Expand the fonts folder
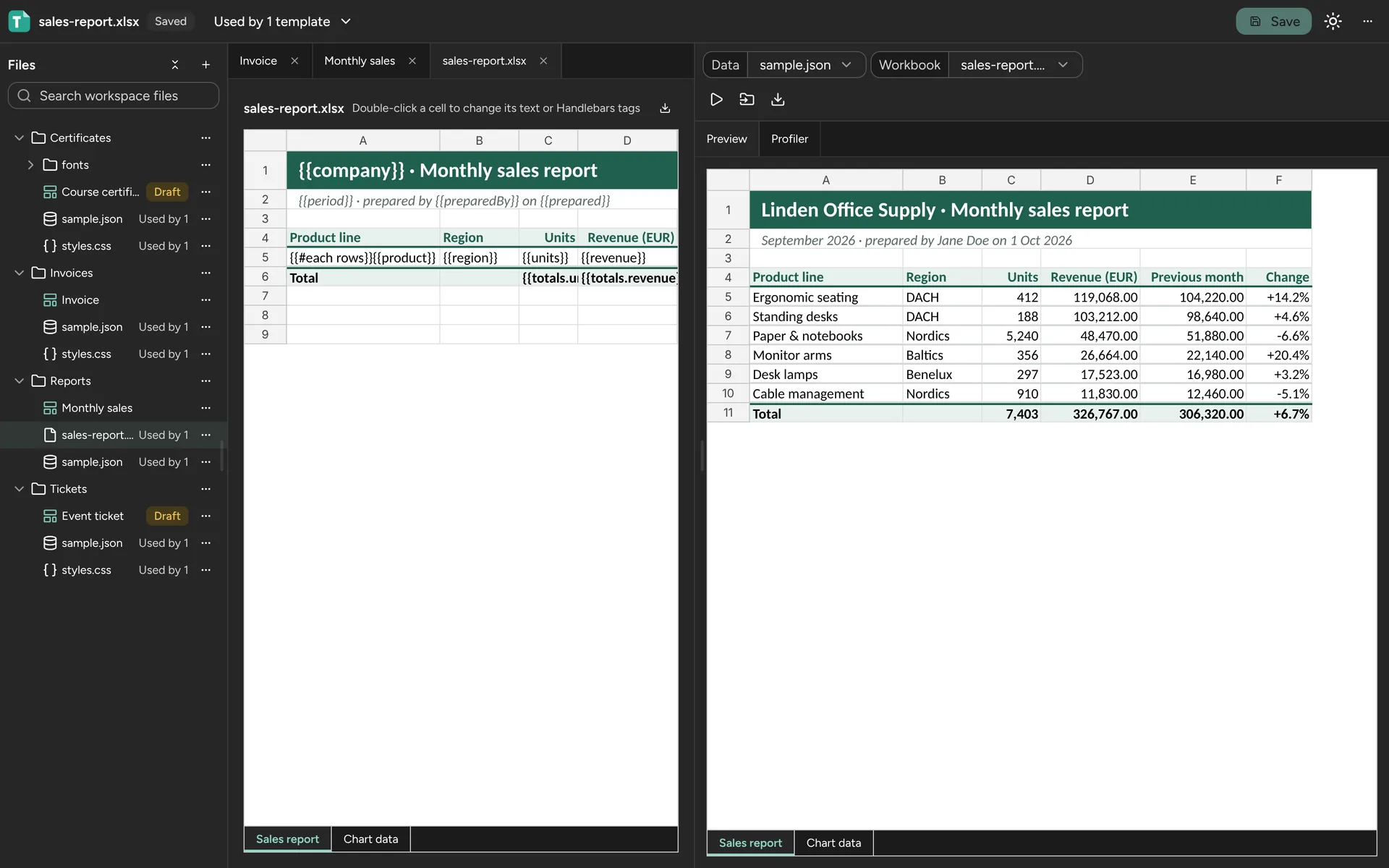 (30, 165)
